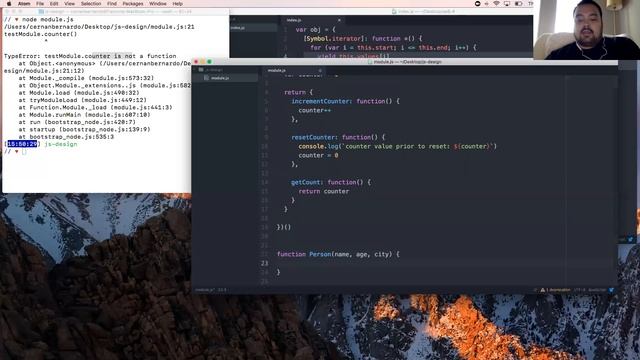640x360 pixels.
Task: Click the deprecation warning in status bar
Action: 556,290
